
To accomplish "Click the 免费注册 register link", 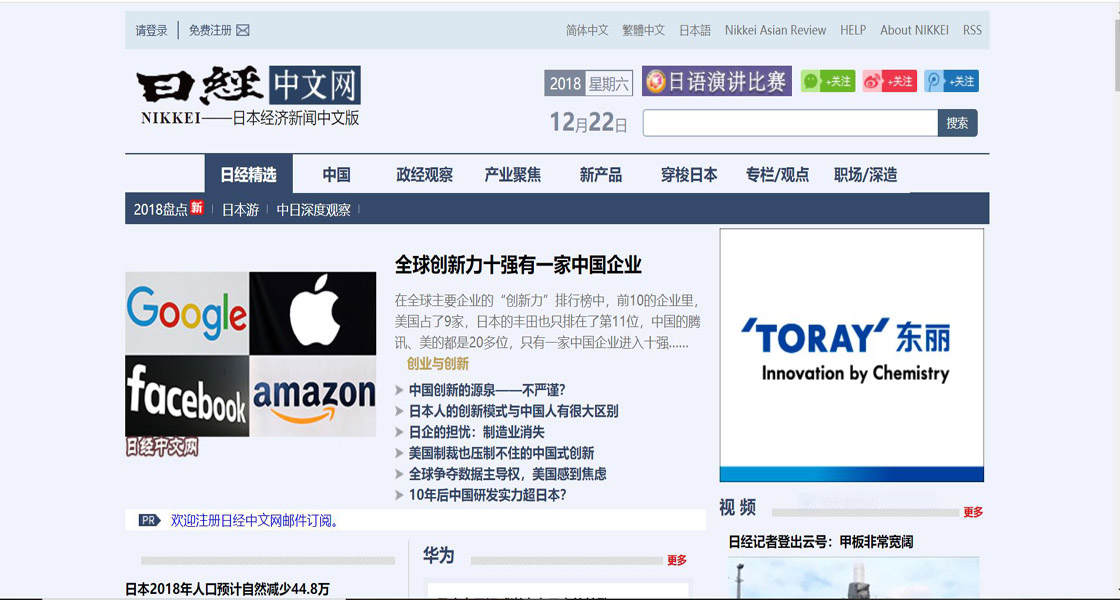I will coord(210,31).
